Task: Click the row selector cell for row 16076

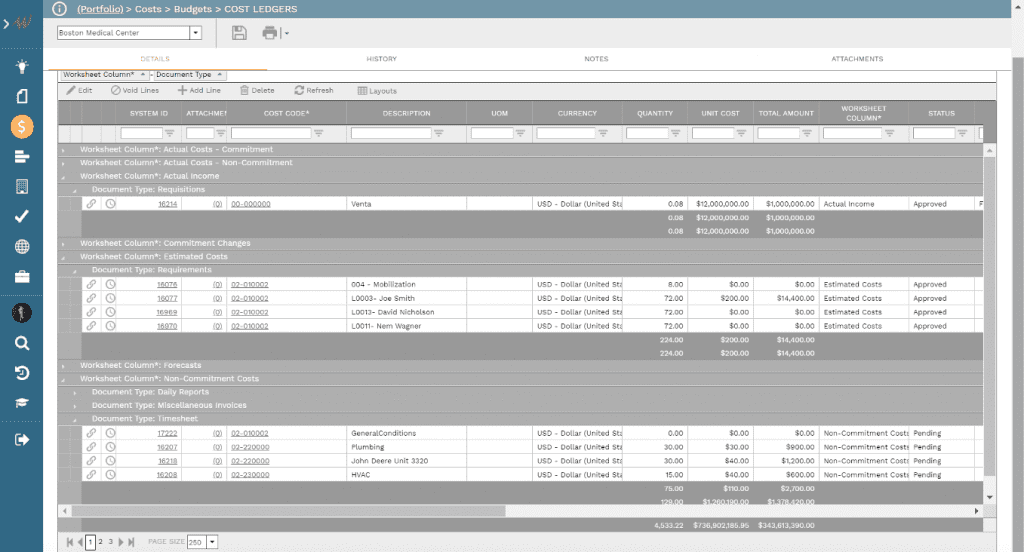Action: point(69,284)
